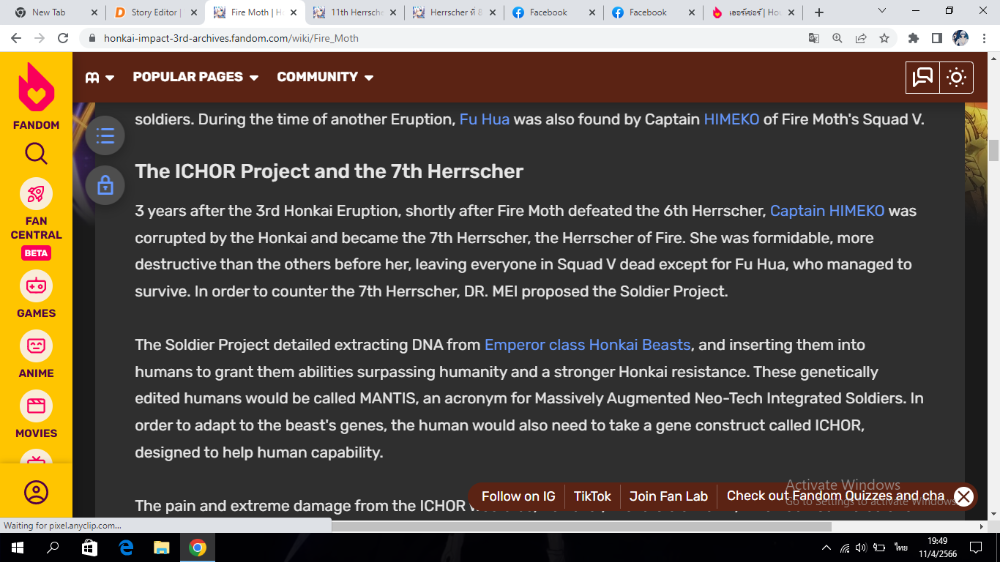Open the Movies clapperboard icon
The image size is (1000, 562).
click(x=36, y=406)
